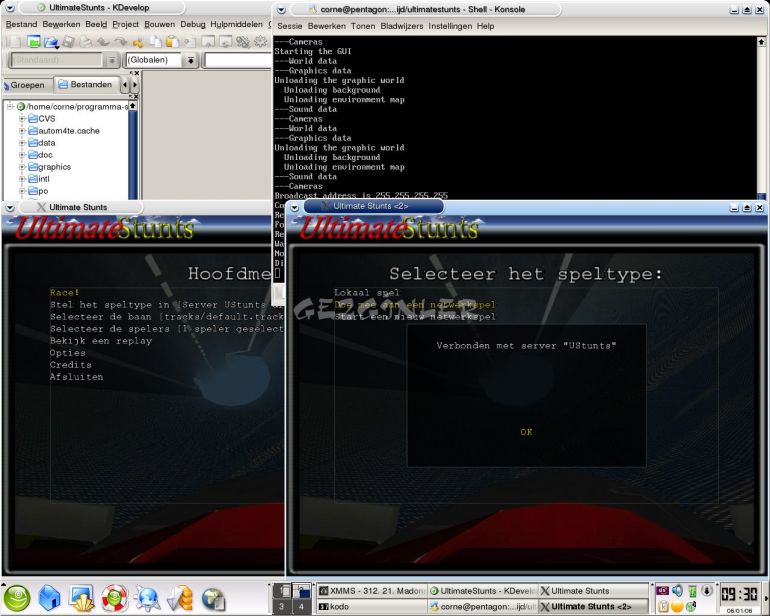Select Opties in the Hoofdmenu
The width and height of the screenshot is (770, 616).
tap(68, 353)
